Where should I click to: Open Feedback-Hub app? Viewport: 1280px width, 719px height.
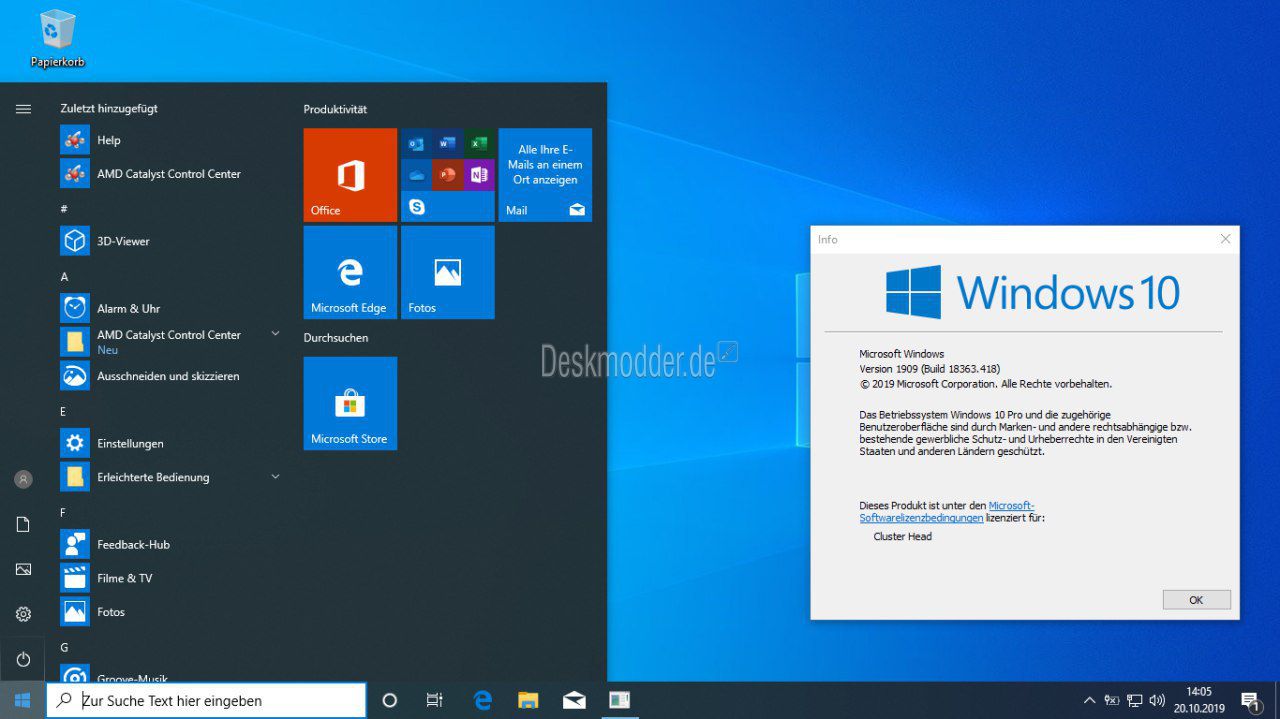coord(170,544)
